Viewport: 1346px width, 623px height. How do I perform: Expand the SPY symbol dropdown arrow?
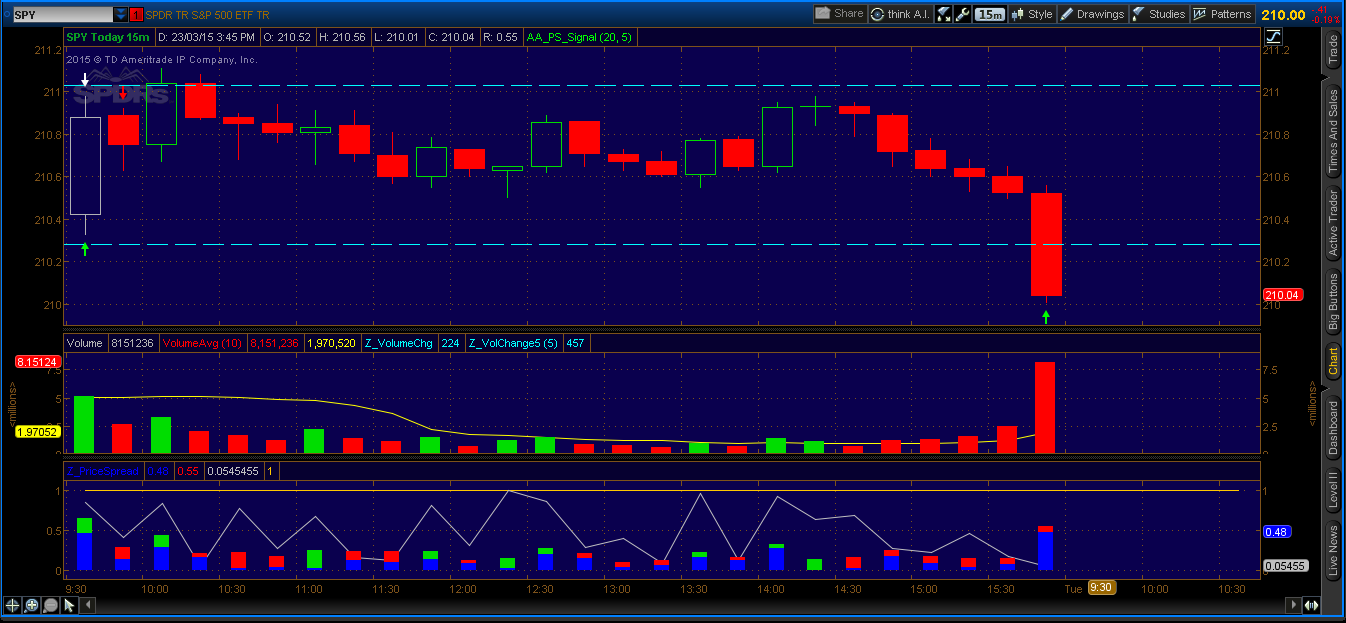click(x=121, y=15)
